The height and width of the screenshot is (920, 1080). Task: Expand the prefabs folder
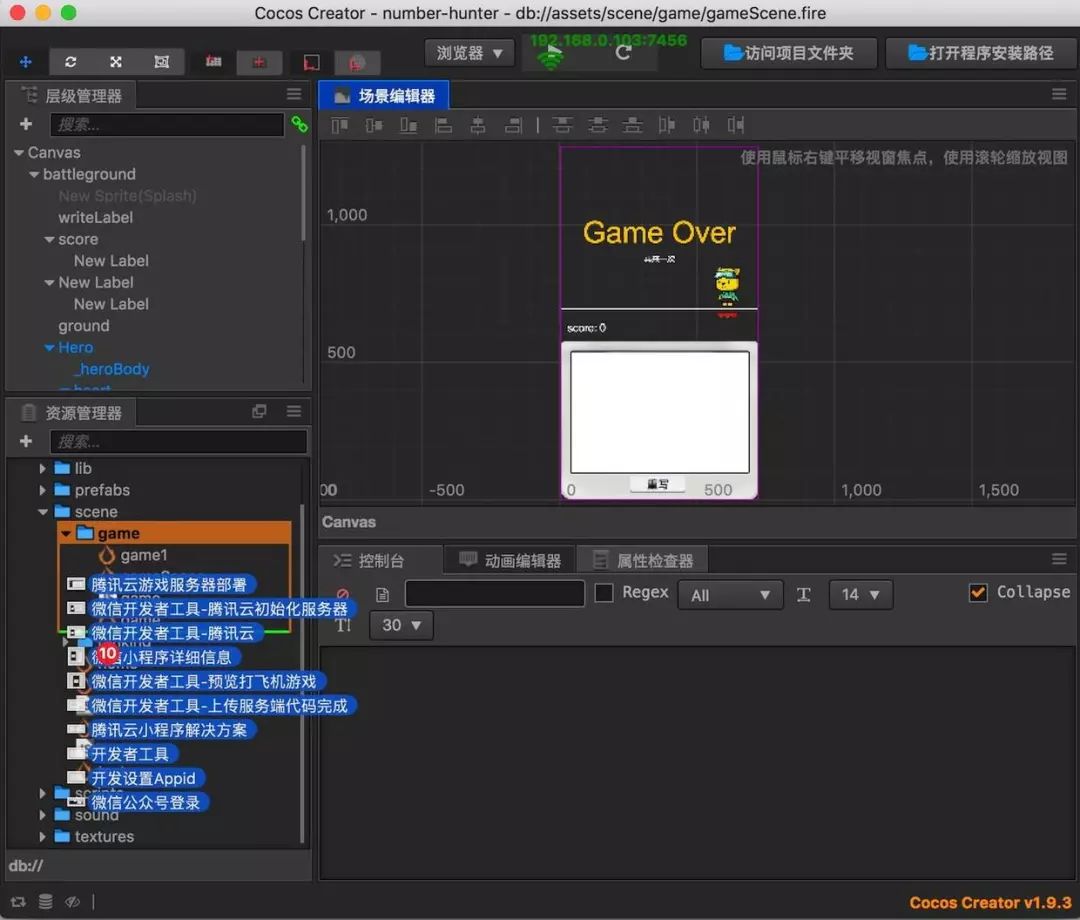pos(43,490)
